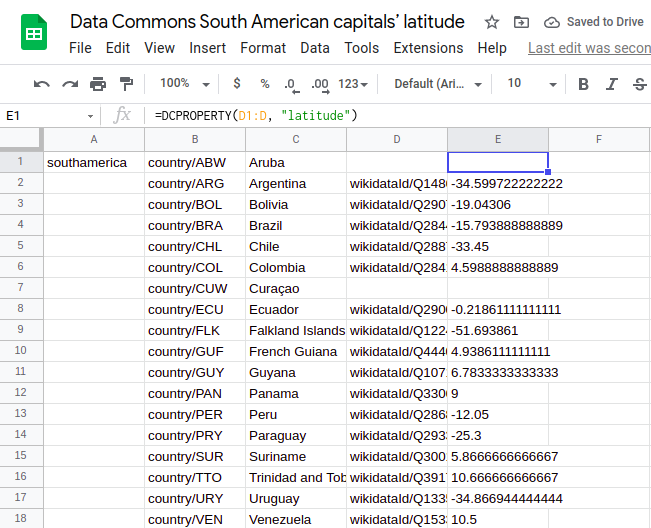Select Ecuador's wikidataId cell

(397, 310)
